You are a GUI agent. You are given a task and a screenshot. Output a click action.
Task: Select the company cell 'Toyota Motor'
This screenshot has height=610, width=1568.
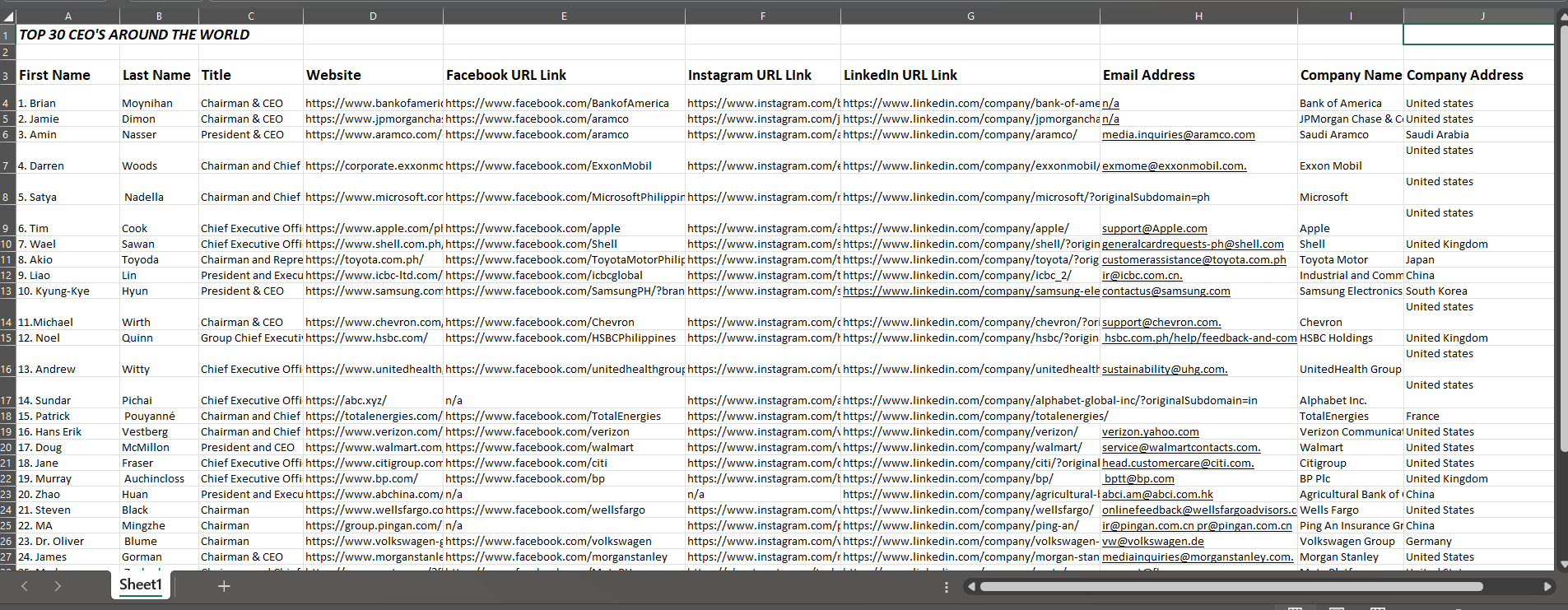coord(1351,259)
